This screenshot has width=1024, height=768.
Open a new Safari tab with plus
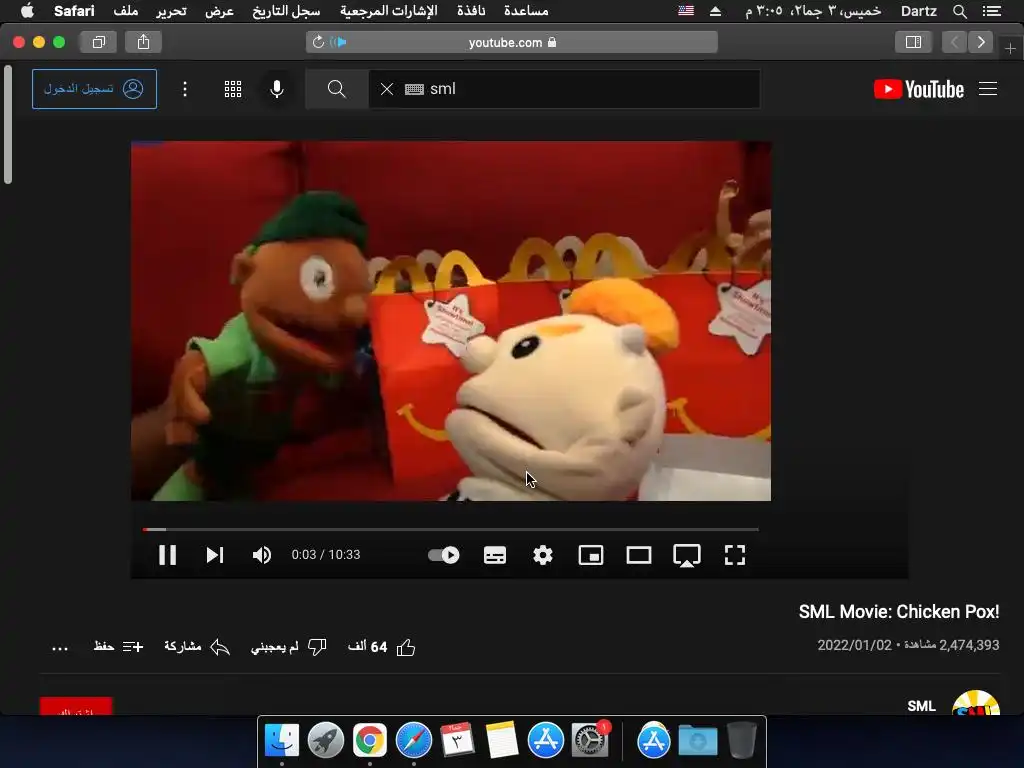(x=1010, y=49)
